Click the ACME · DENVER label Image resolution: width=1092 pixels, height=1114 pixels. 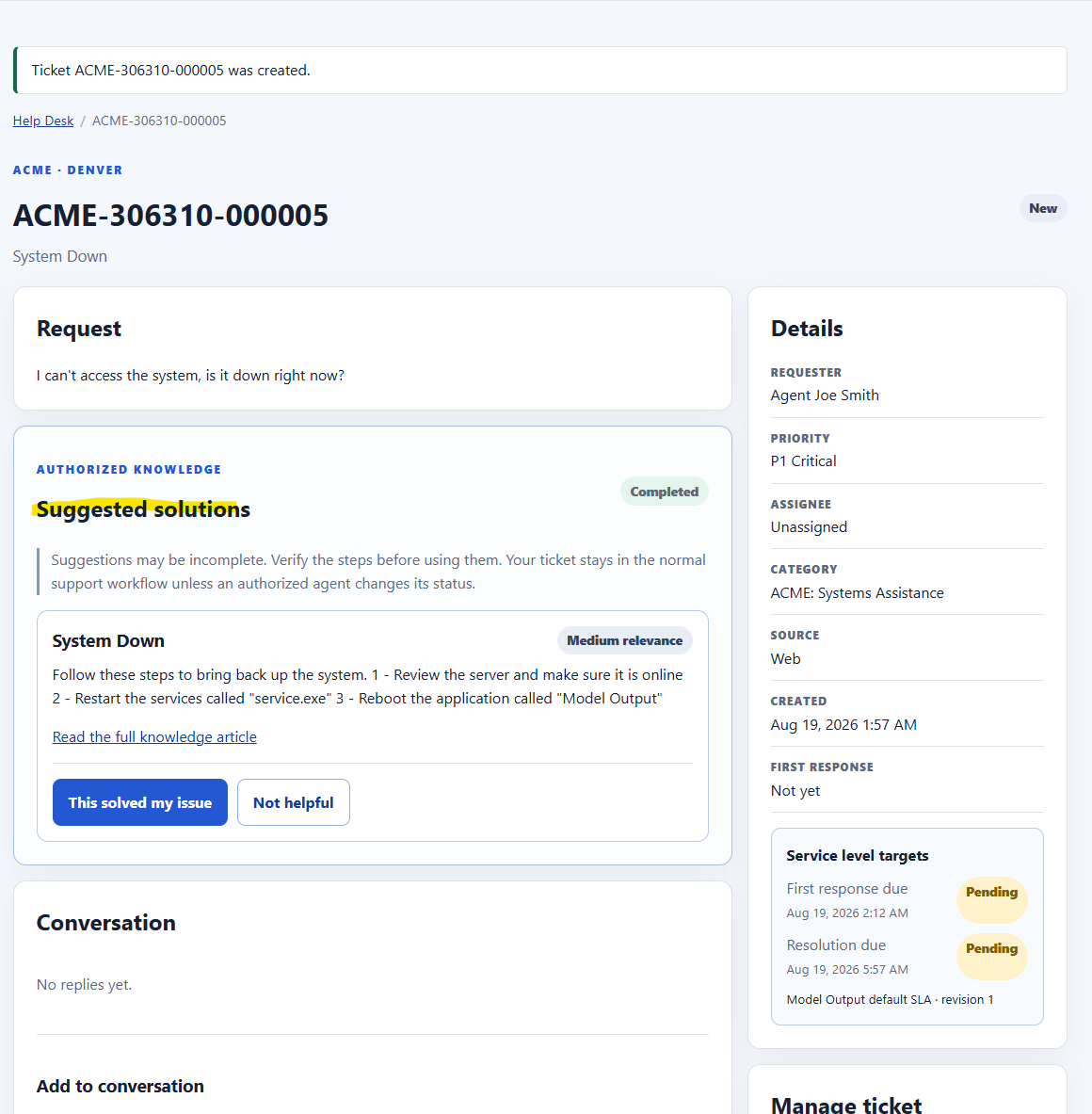tap(68, 170)
